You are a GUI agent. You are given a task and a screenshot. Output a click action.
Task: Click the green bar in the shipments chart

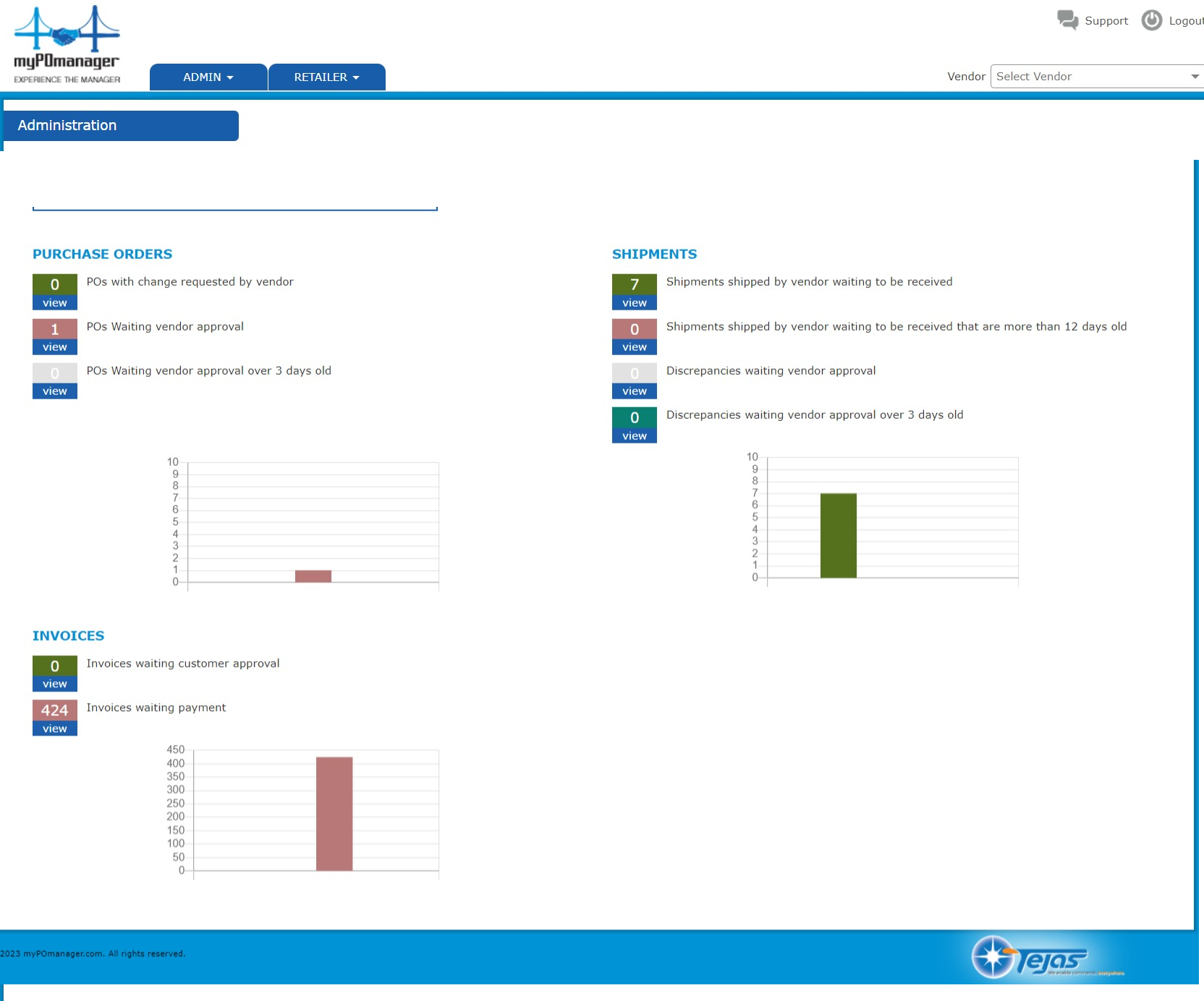(838, 535)
